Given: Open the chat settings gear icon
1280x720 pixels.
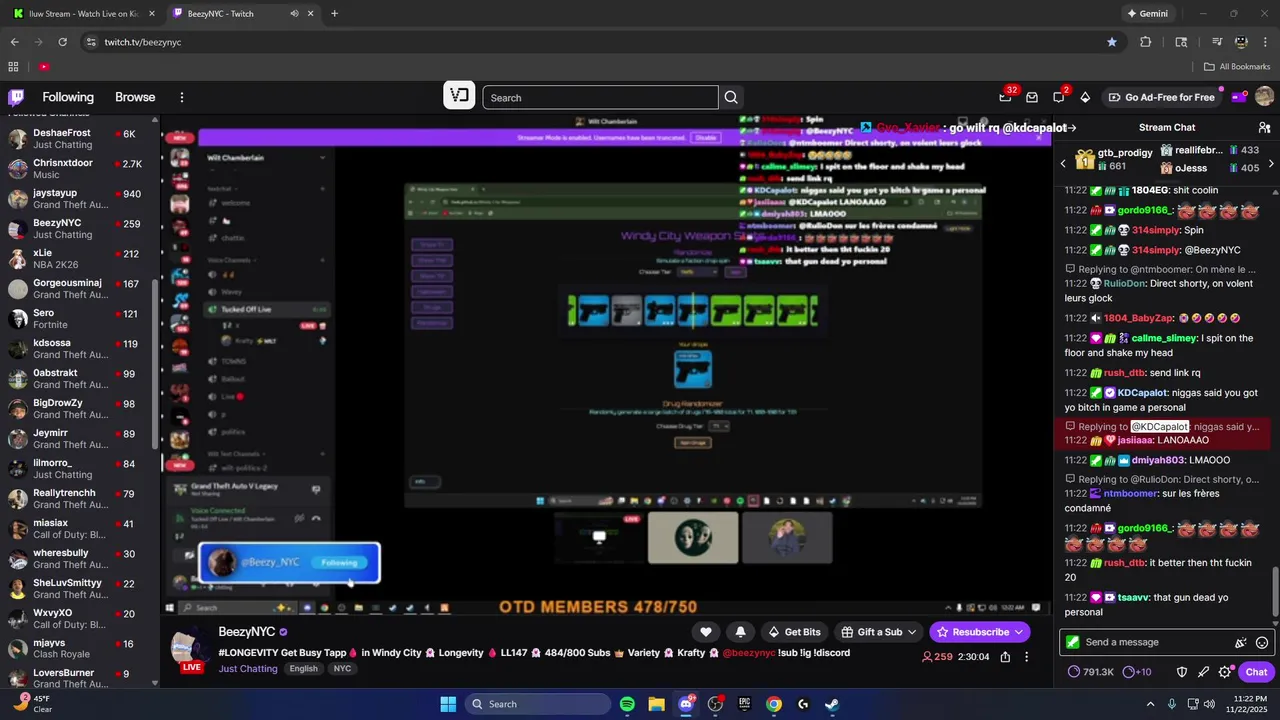Looking at the screenshot, I should (1225, 672).
